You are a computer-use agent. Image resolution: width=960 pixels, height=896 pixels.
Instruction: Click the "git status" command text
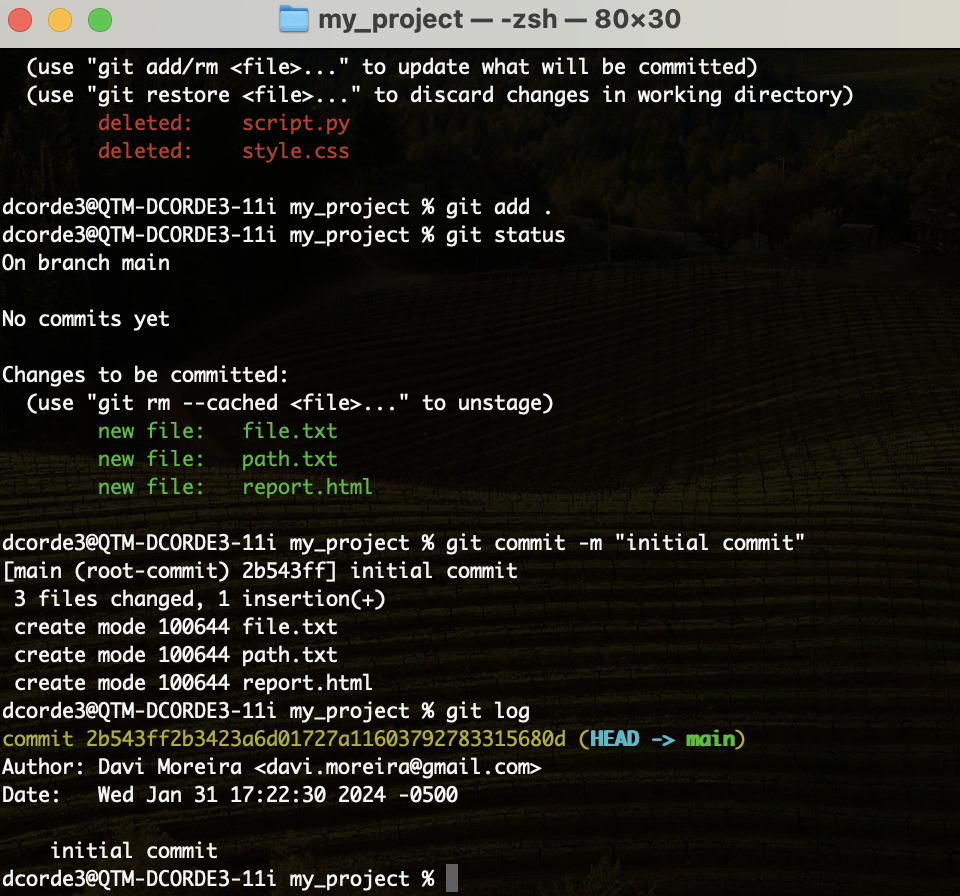(x=505, y=235)
